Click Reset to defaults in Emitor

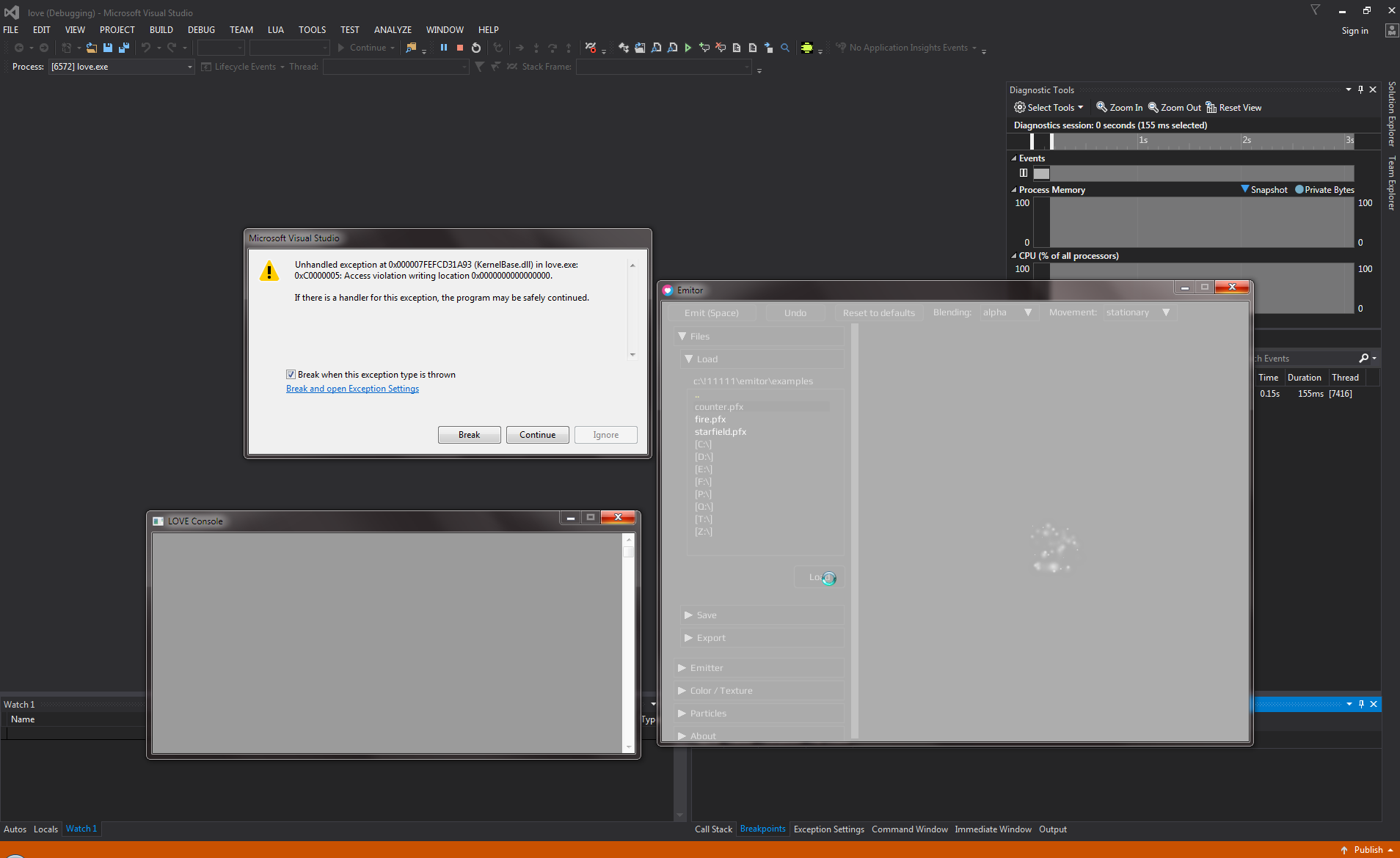pos(878,313)
